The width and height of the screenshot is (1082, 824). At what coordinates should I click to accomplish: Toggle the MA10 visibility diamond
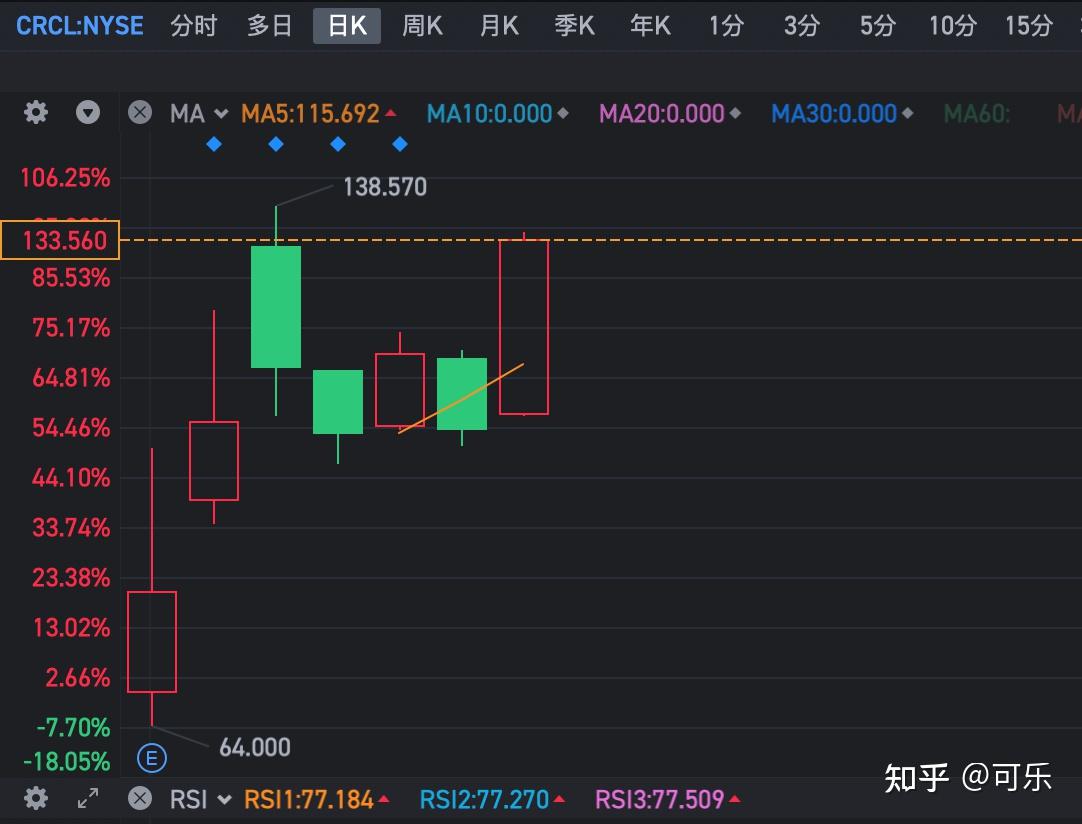coord(561,113)
